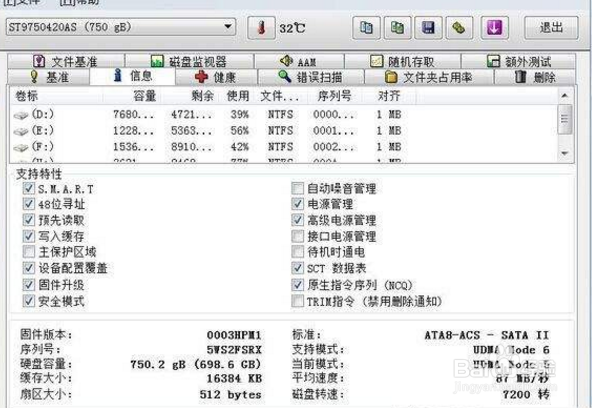Toggle the S.M.A.R.T checkbox
This screenshot has width=592, height=408.
point(29,188)
